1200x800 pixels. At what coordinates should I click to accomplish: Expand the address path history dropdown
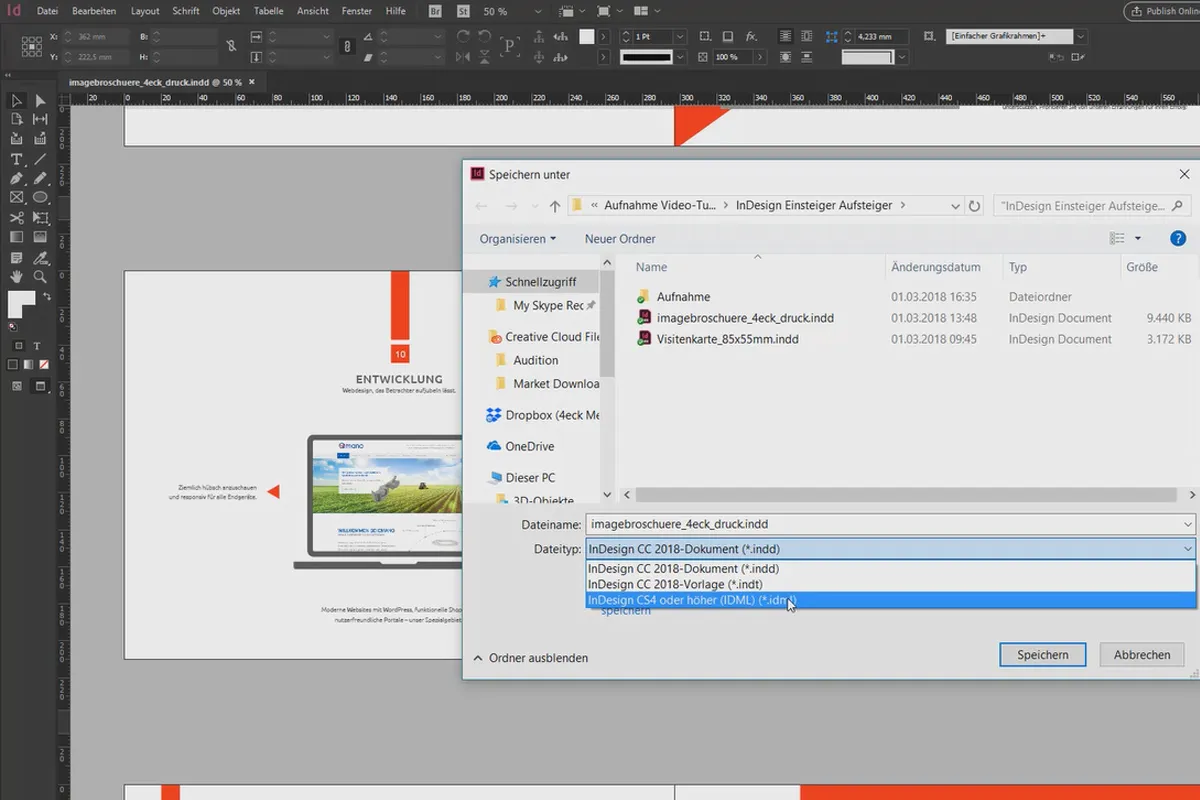(955, 206)
